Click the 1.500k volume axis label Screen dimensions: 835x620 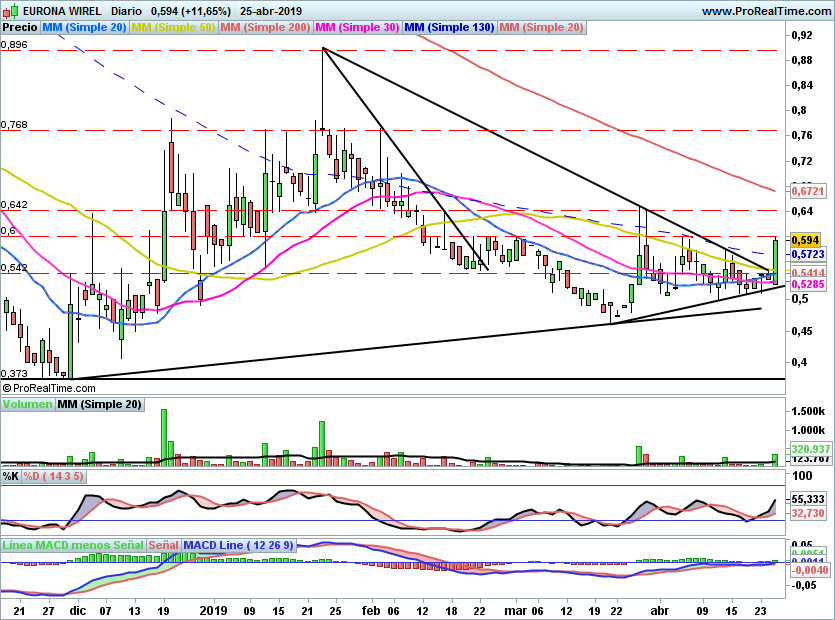[808, 411]
